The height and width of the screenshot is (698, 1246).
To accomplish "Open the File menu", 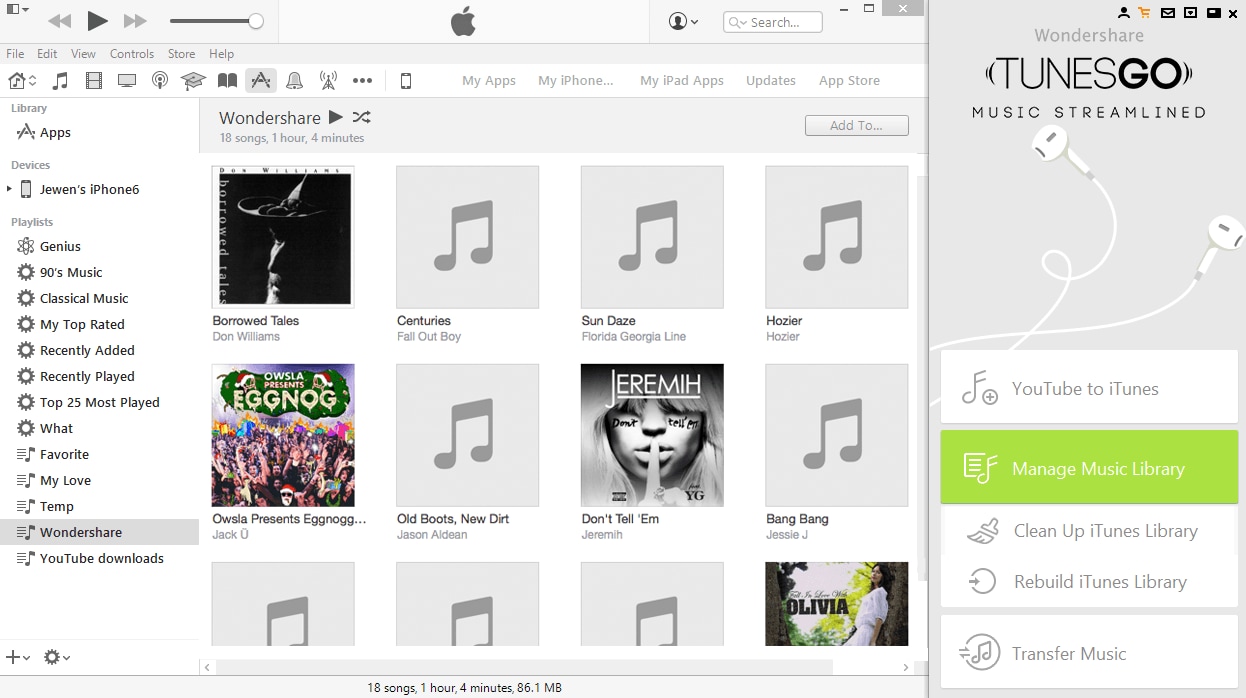I will [x=15, y=53].
